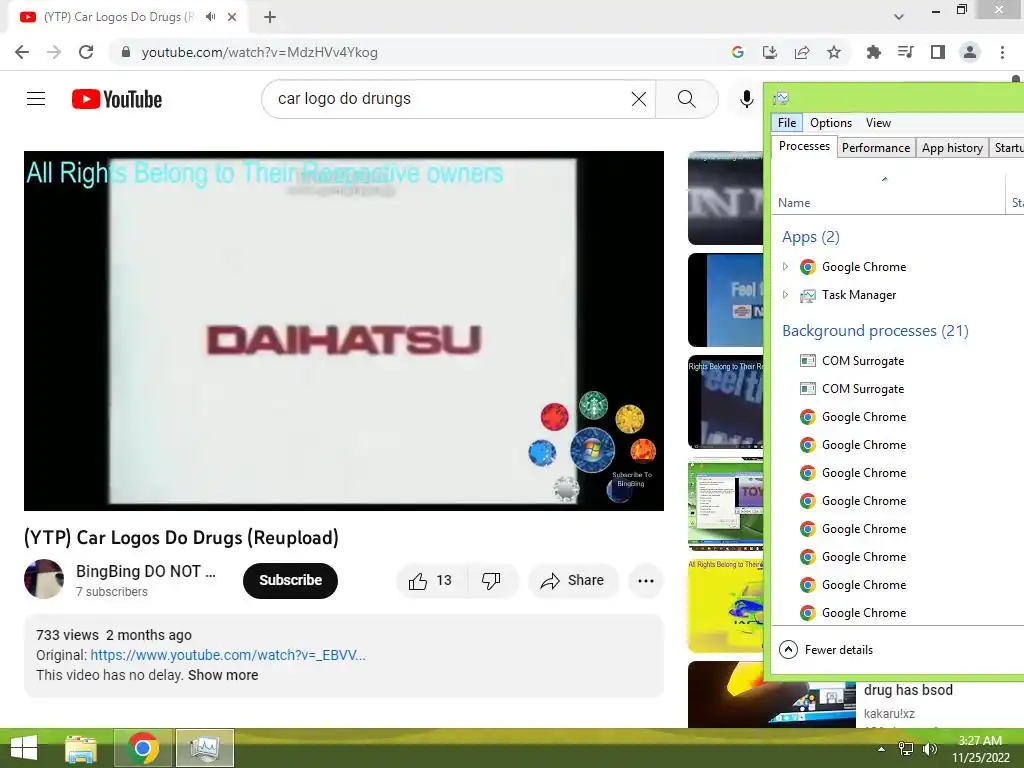1024x768 pixels.
Task: Open the Windows Start button
Action: coord(24,748)
